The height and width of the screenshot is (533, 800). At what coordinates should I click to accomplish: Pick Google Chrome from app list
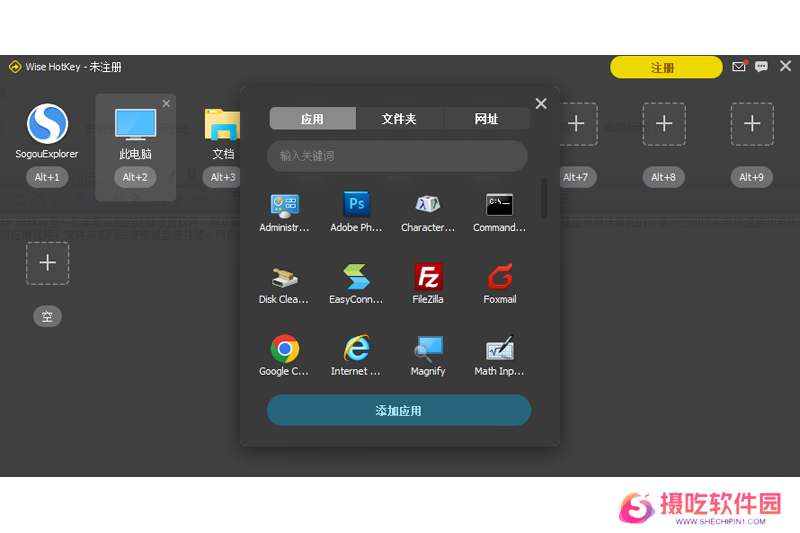[x=284, y=349]
